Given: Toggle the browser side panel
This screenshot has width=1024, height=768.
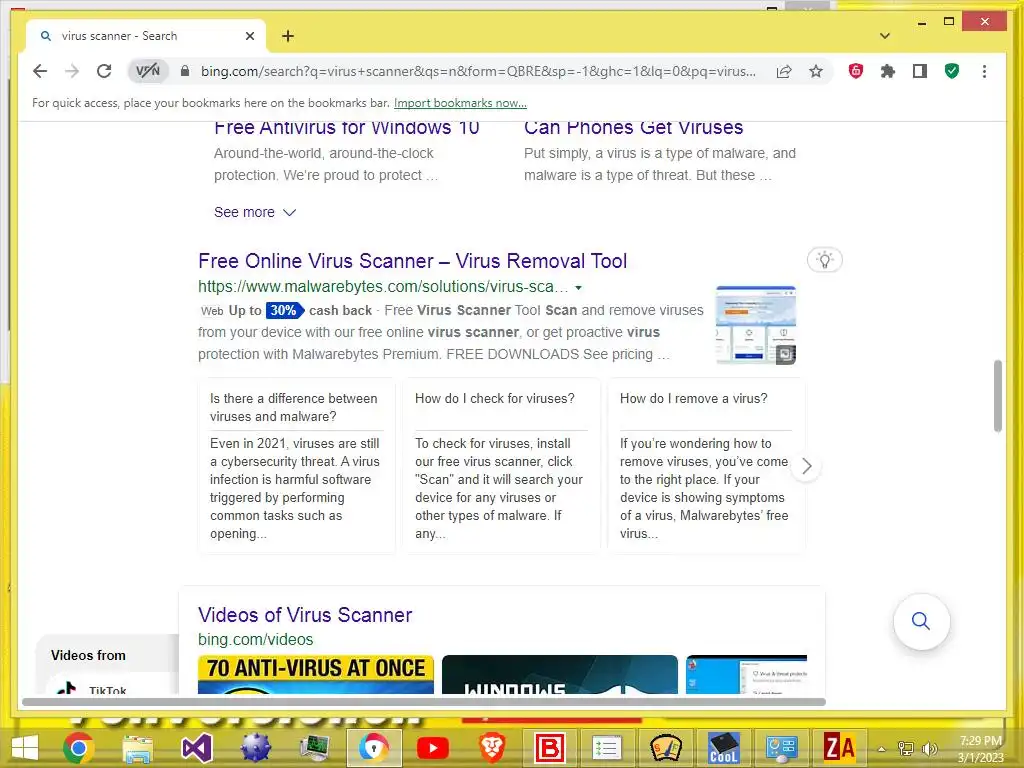Looking at the screenshot, I should point(920,71).
